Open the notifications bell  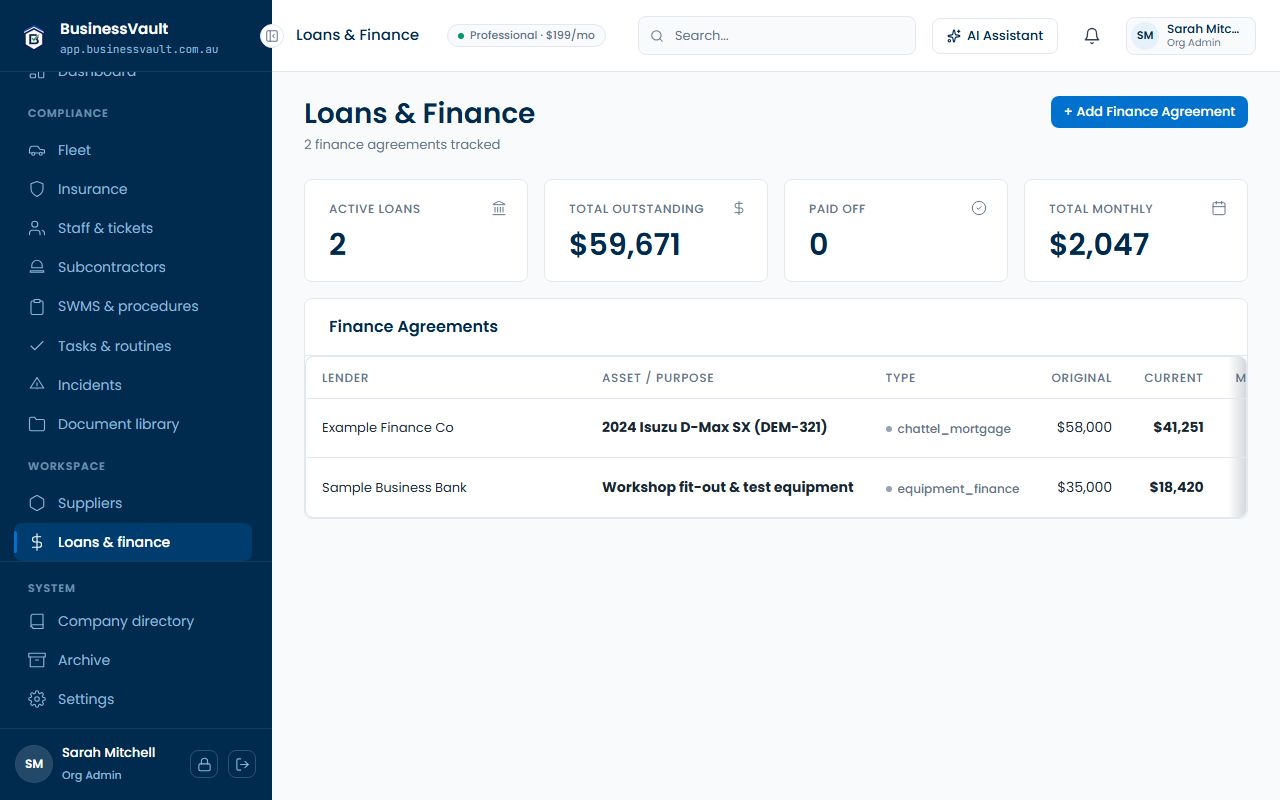pyautogui.click(x=1092, y=36)
